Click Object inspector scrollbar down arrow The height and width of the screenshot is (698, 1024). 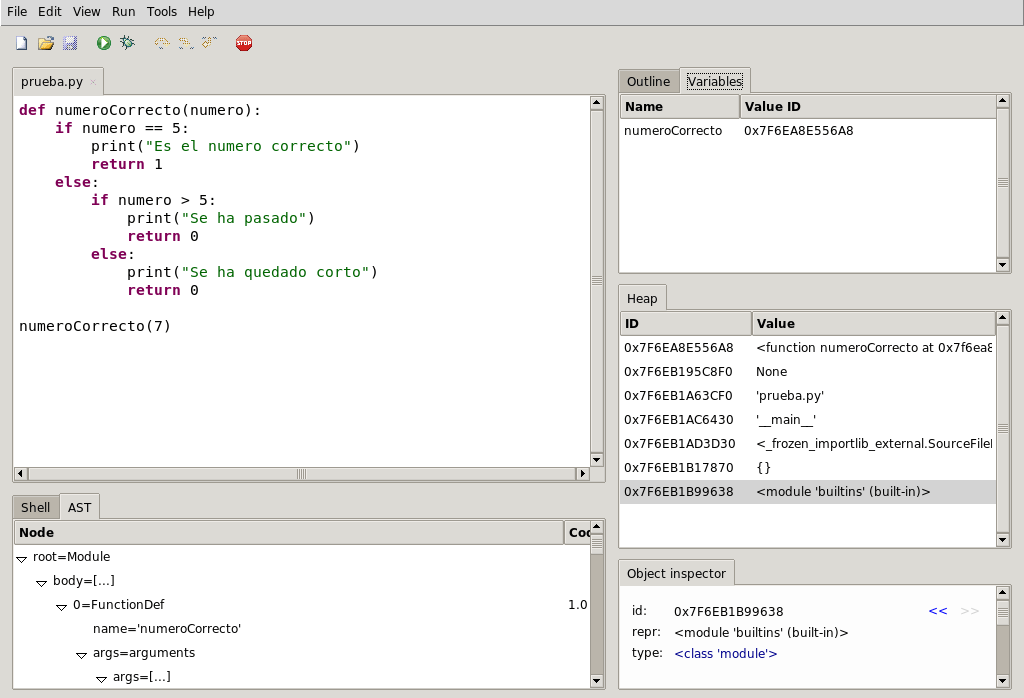pos(1002,680)
